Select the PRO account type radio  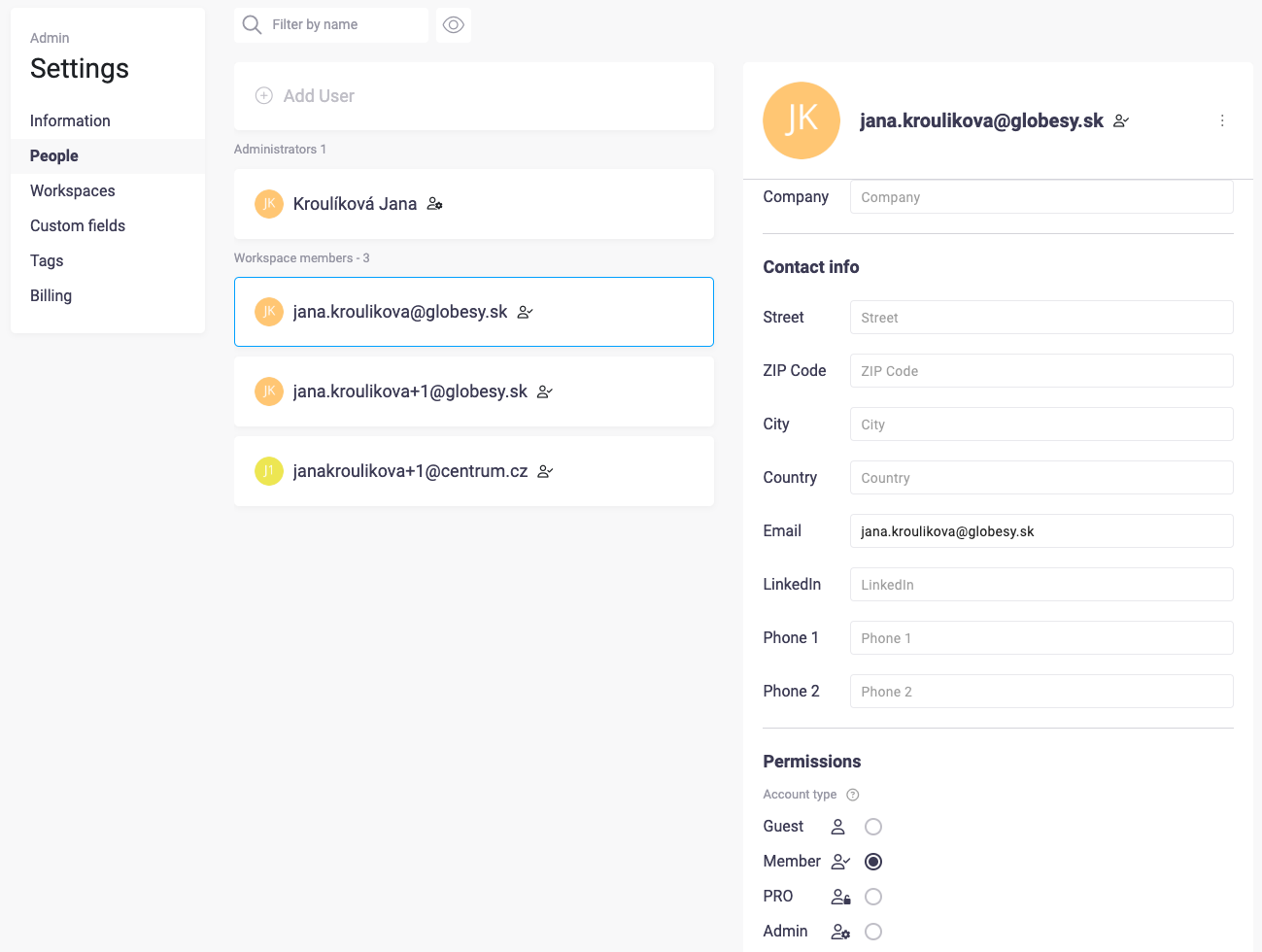point(872,897)
